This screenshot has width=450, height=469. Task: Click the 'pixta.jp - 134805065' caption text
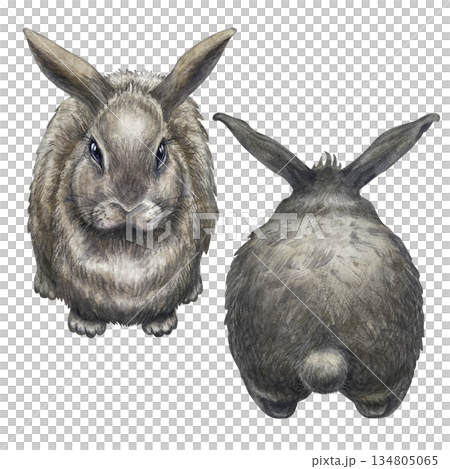tap(375, 461)
